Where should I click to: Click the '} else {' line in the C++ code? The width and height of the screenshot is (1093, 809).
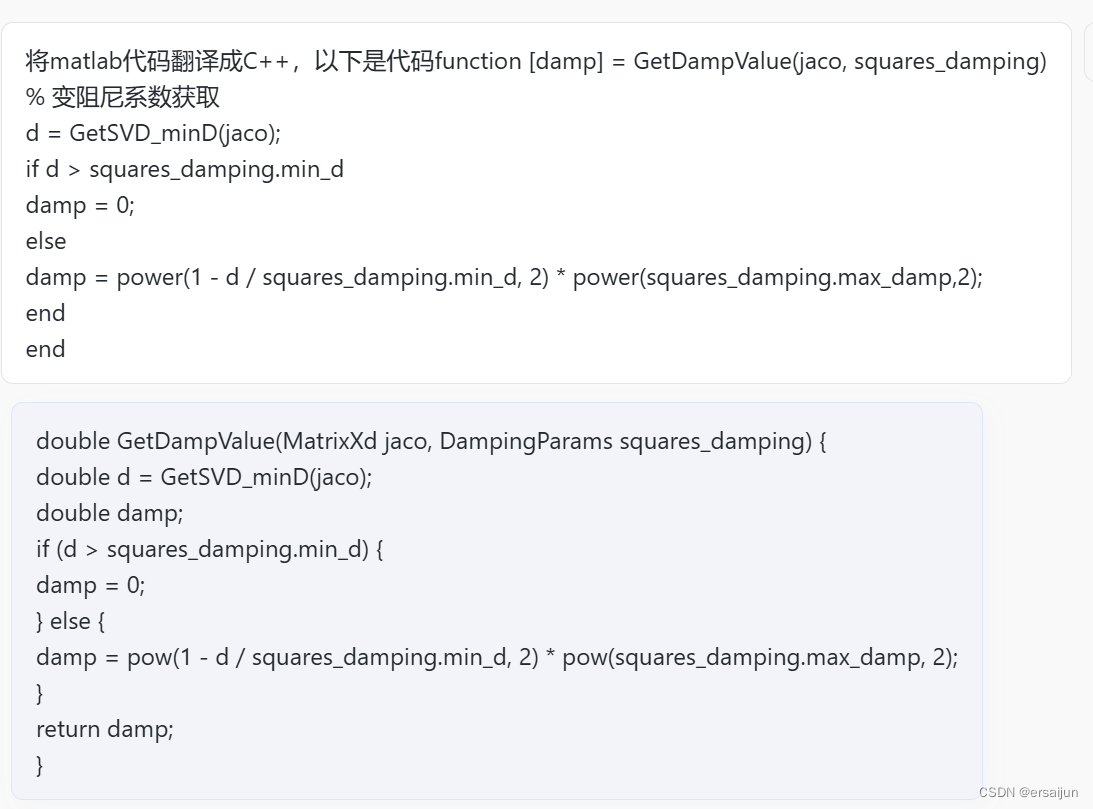coord(72,621)
